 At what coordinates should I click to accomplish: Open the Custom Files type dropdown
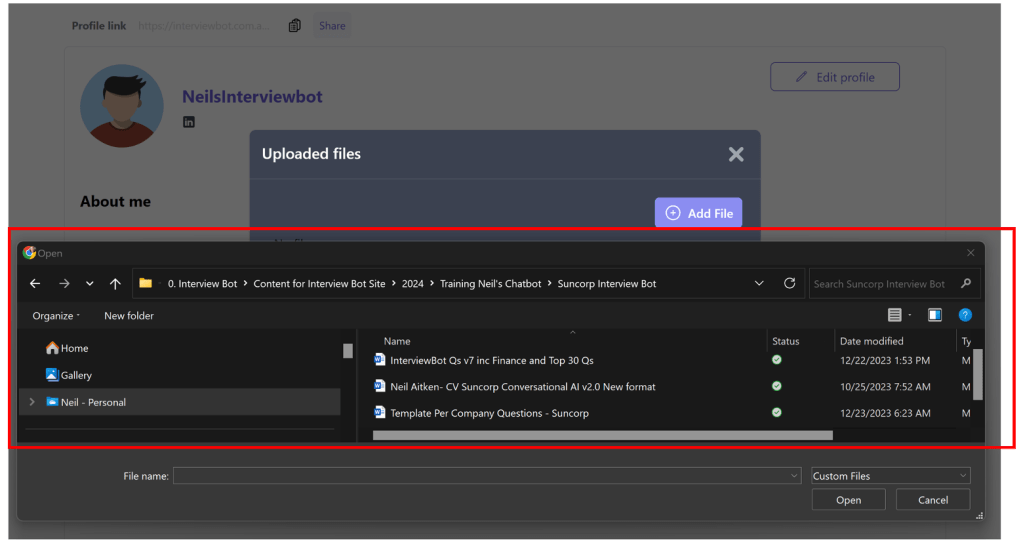pyautogui.click(x=890, y=476)
